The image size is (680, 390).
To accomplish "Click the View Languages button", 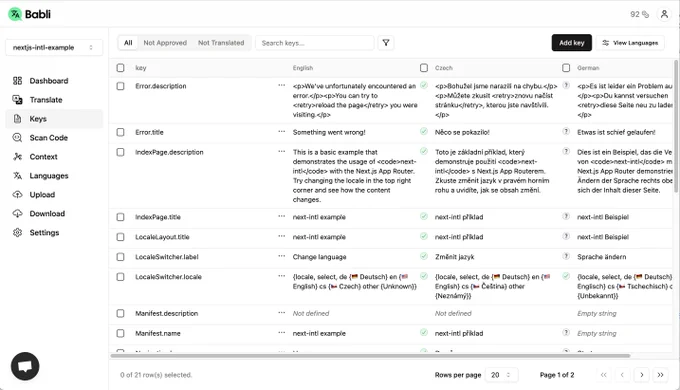I will point(630,43).
